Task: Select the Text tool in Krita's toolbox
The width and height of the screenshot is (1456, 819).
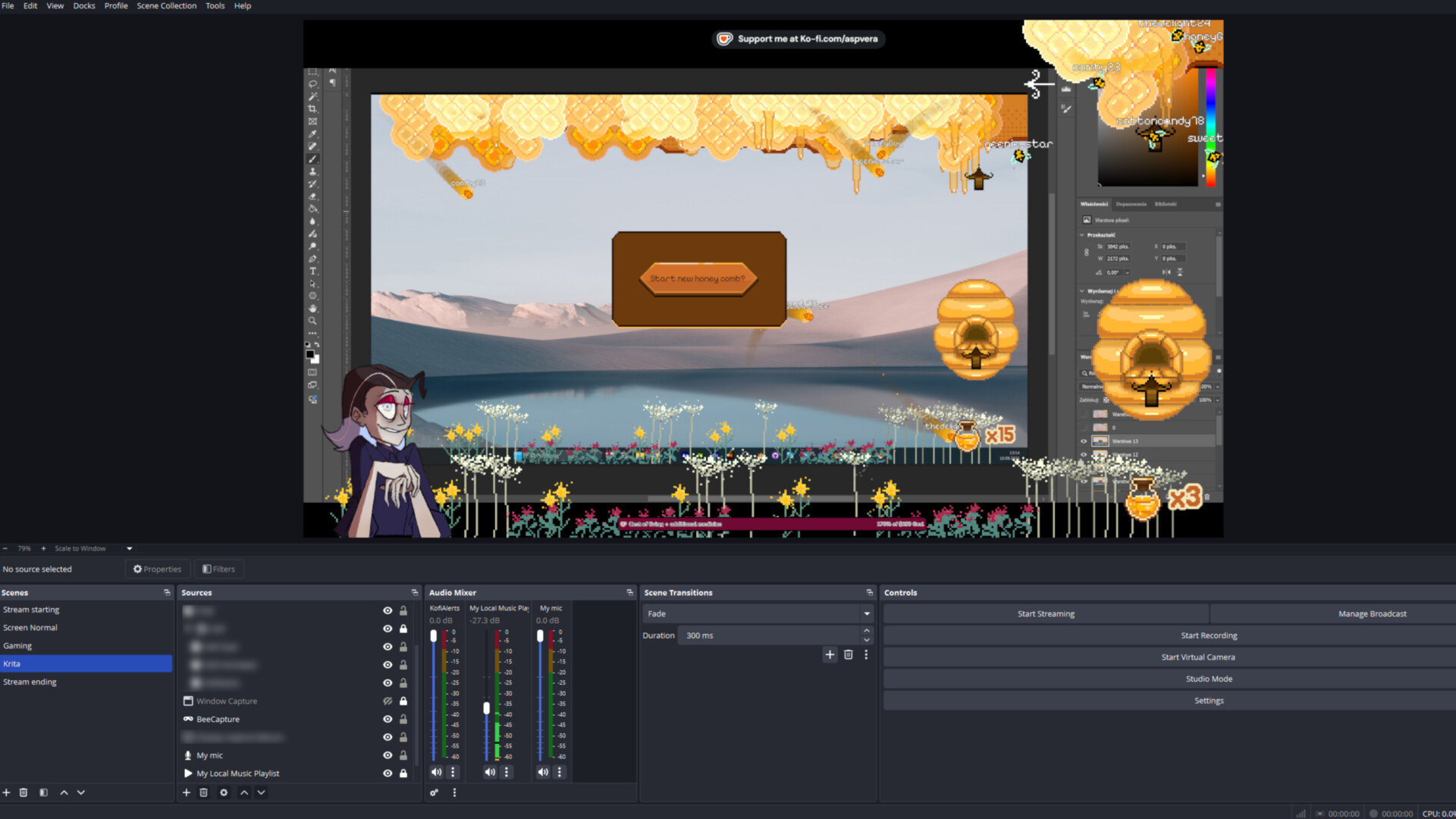Action: (312, 271)
